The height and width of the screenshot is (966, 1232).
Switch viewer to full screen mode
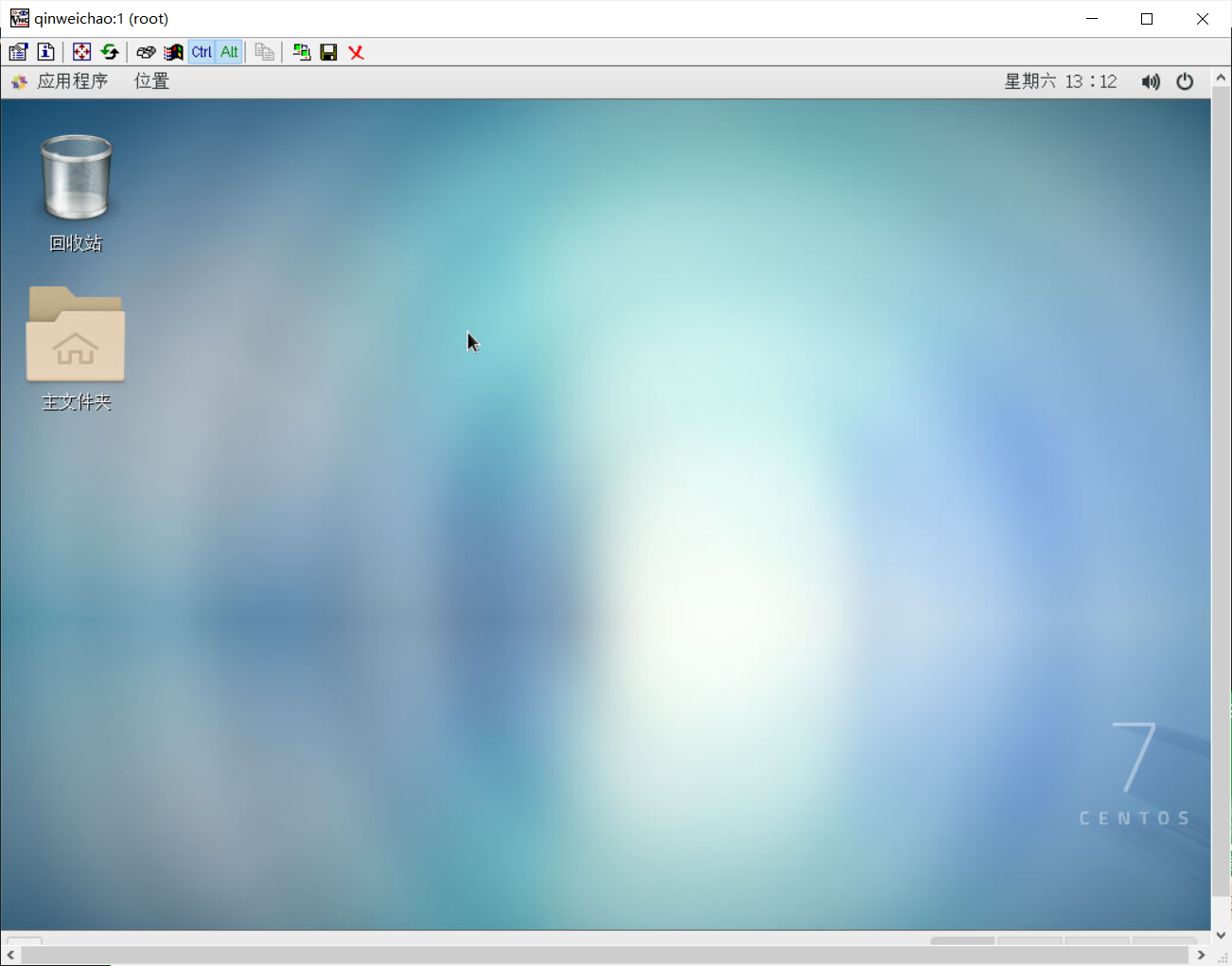[x=82, y=52]
